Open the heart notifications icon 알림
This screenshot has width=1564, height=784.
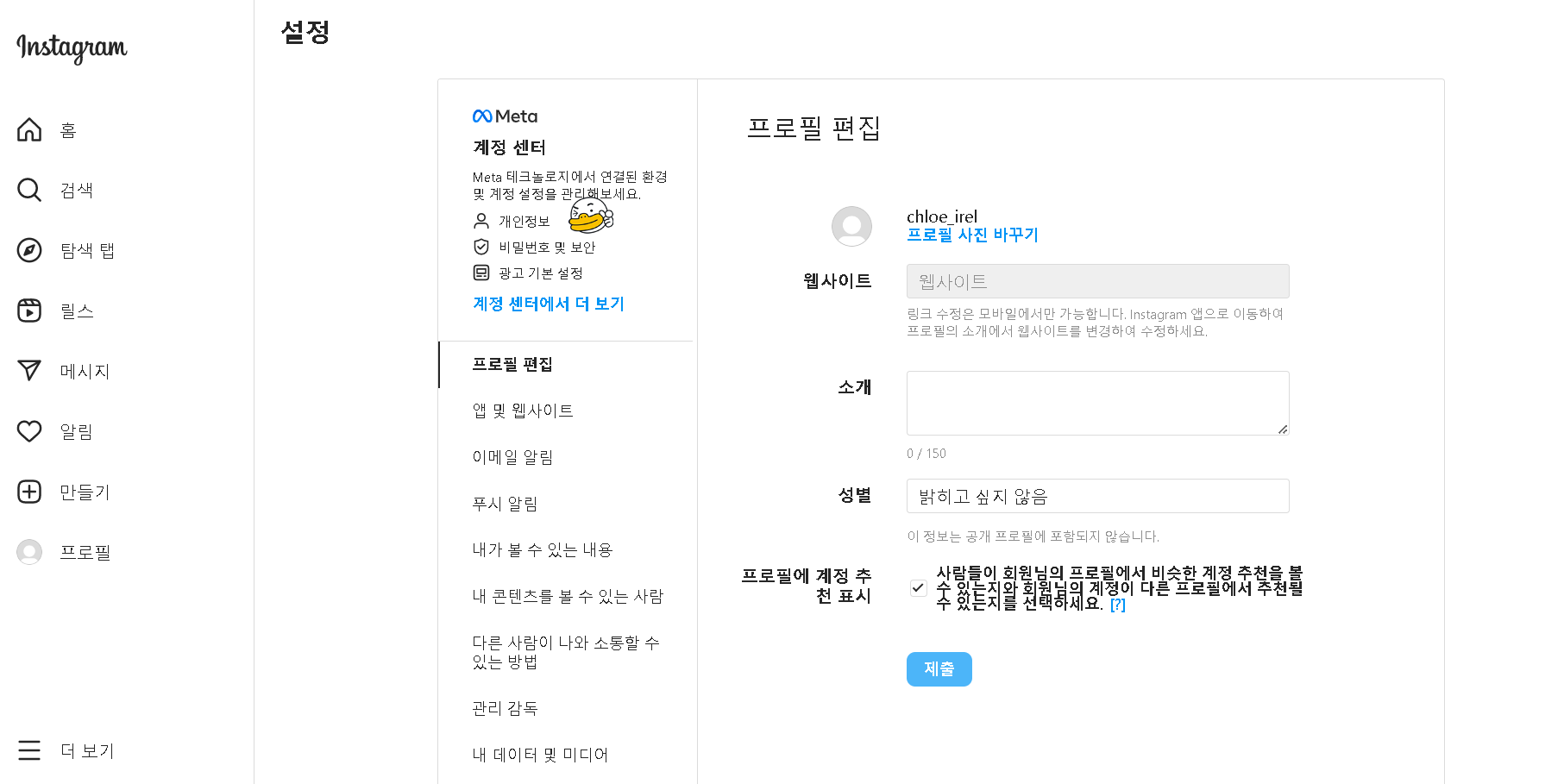tap(29, 431)
